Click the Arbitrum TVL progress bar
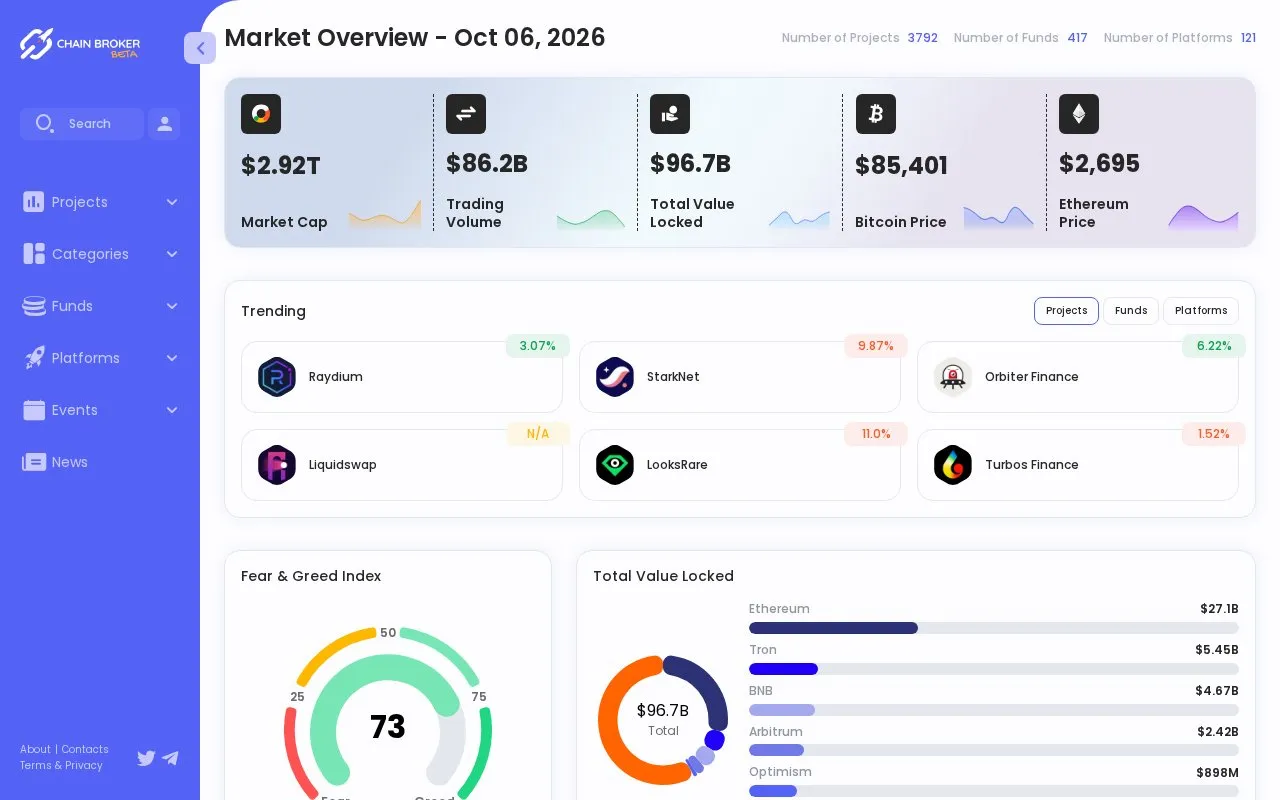Viewport: 1280px width, 800px height. pos(994,750)
